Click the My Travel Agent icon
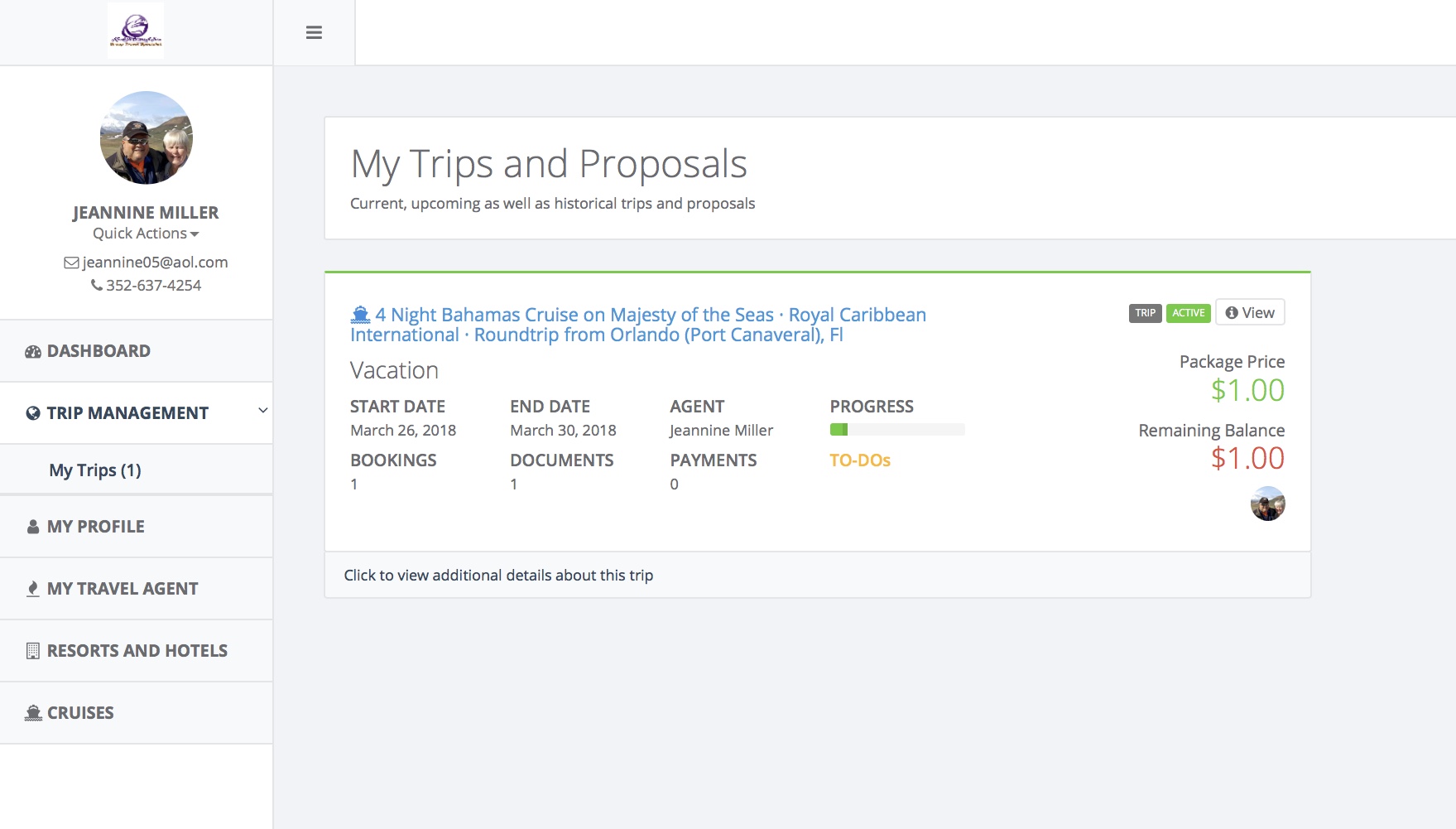 33,589
